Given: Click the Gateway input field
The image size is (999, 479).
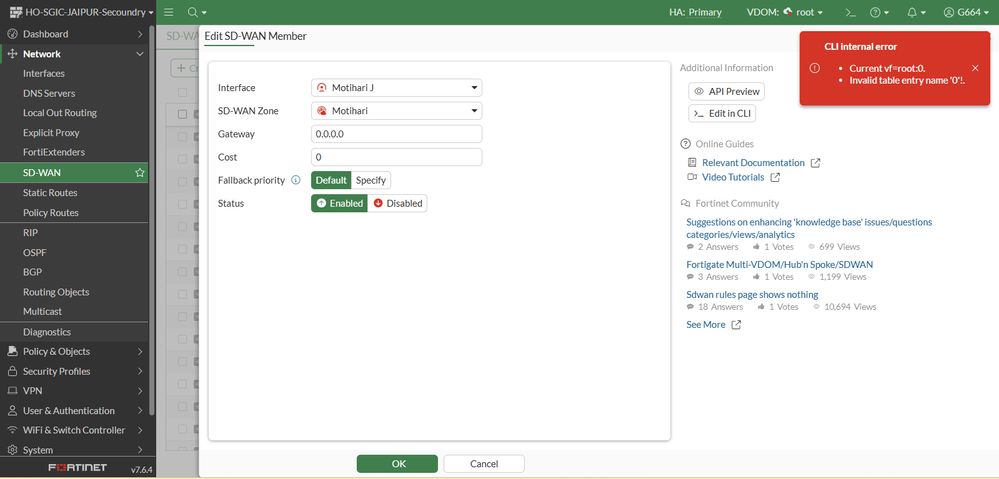Looking at the screenshot, I should coord(396,134).
